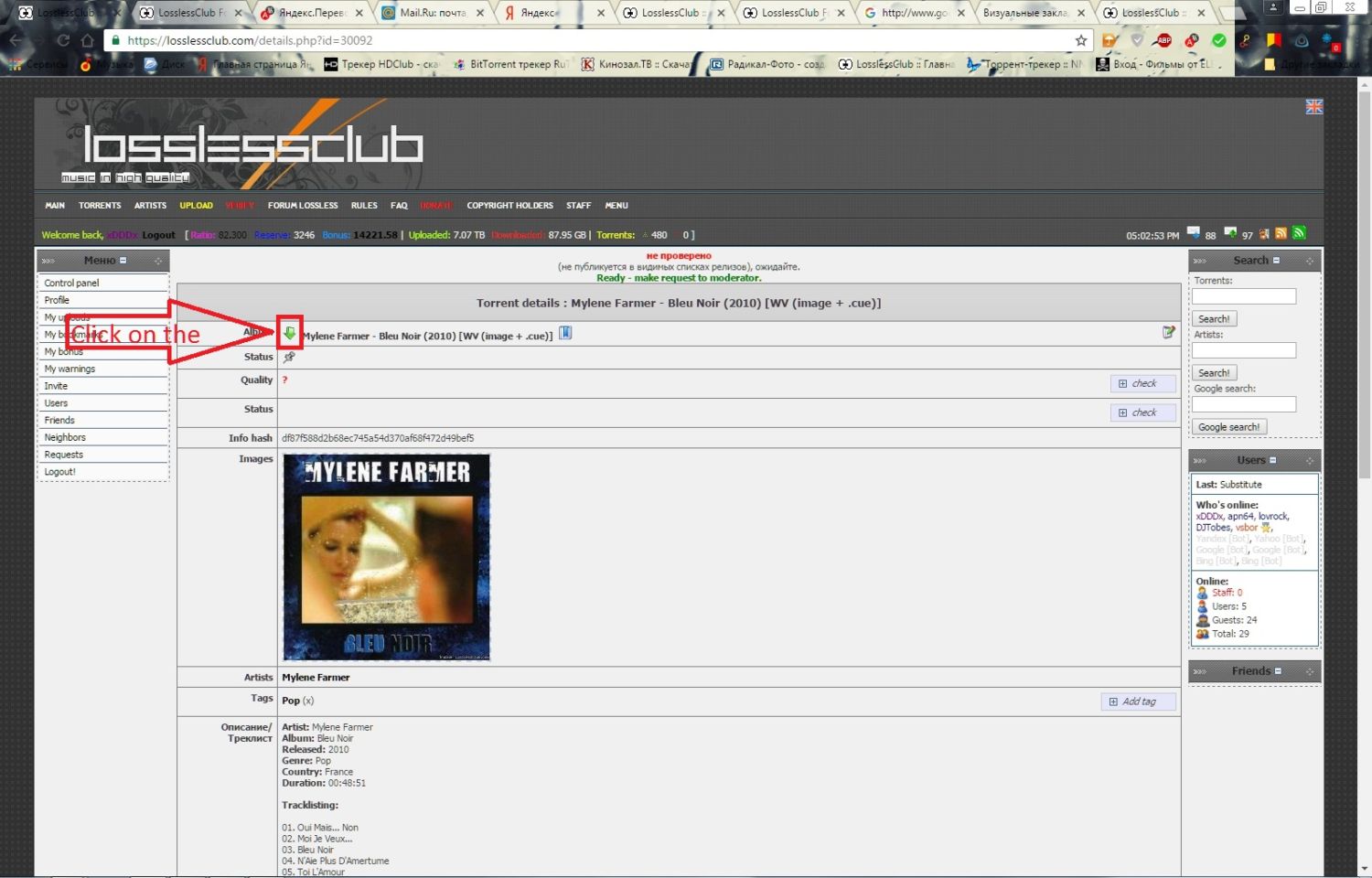Open FORUM LOSSLESS navigation item

tap(303, 206)
